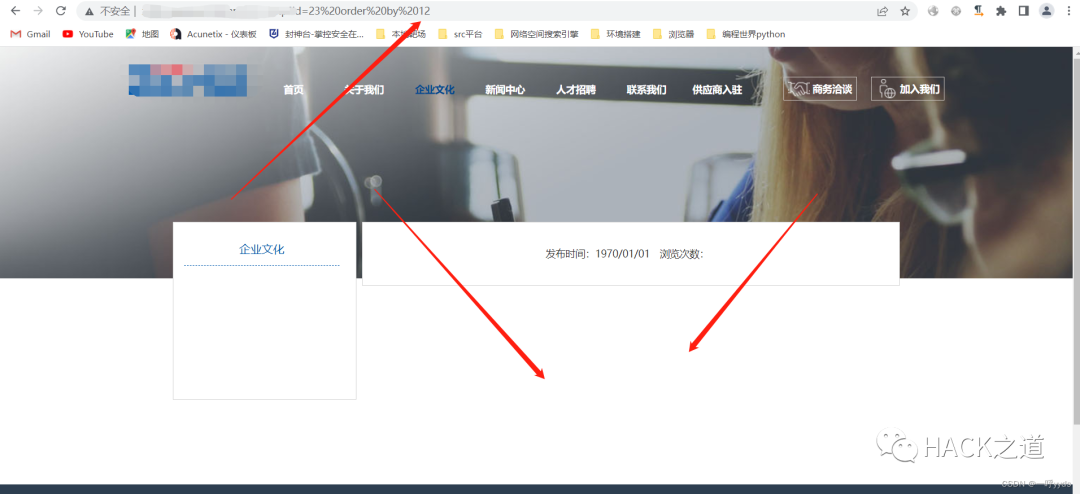
Task: Open the extensions puzzle icon
Action: click(1000, 11)
